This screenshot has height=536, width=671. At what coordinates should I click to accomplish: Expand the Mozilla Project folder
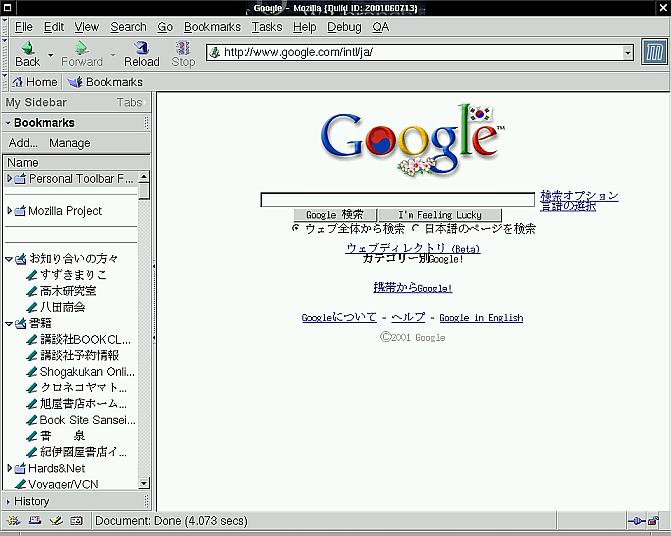click(x=9, y=210)
